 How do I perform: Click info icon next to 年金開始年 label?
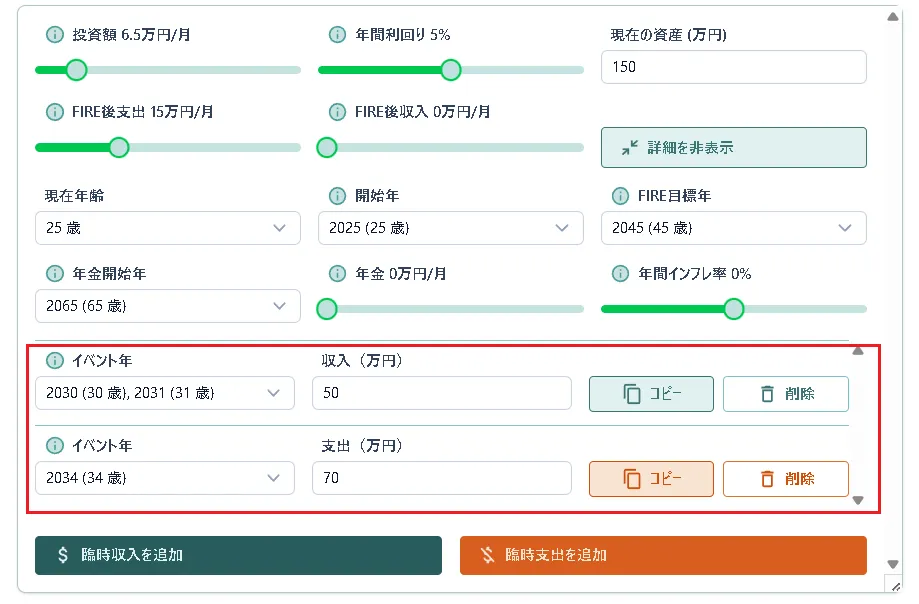pyautogui.click(x=55, y=274)
